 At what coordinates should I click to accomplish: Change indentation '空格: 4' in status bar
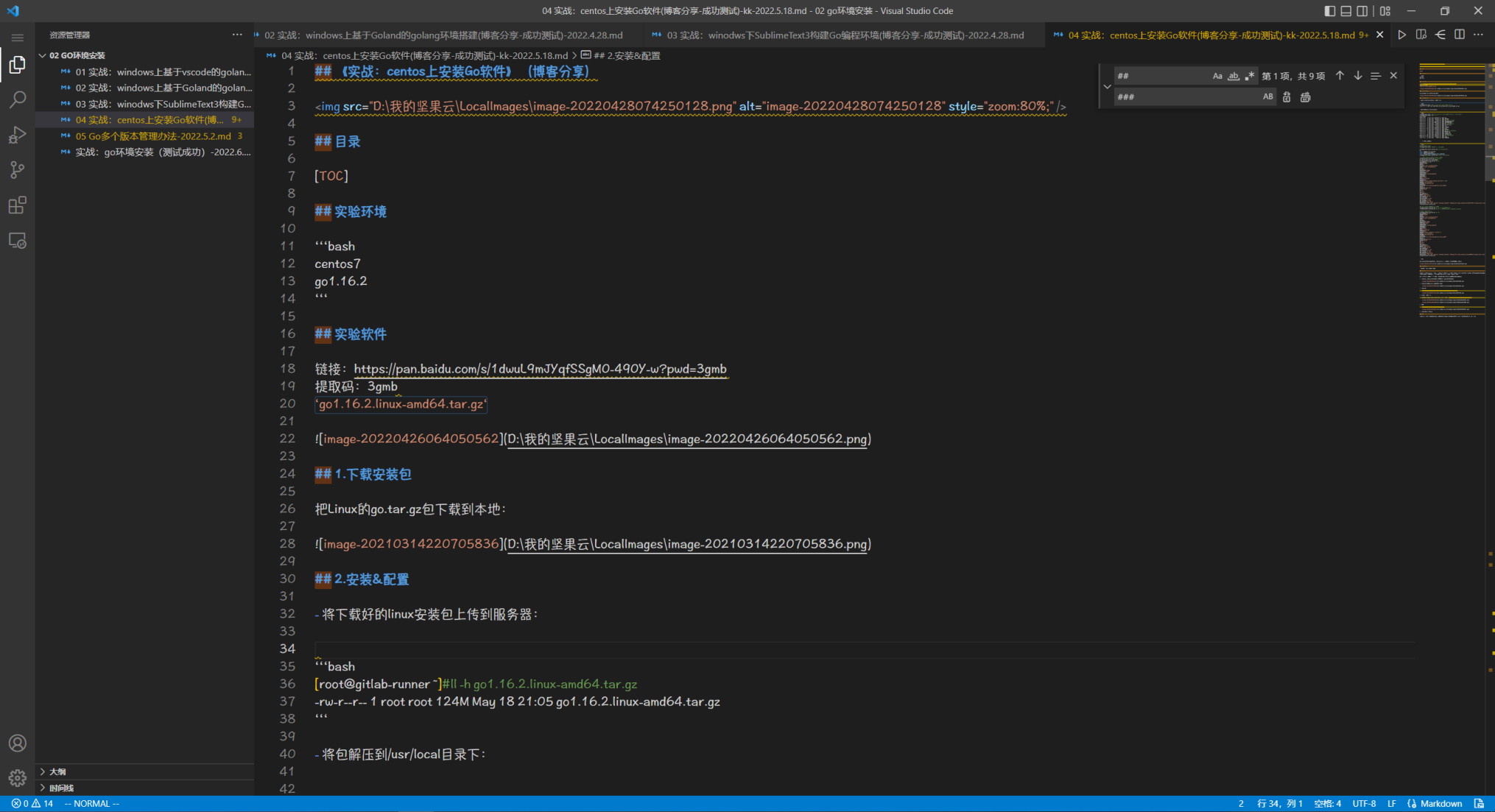(1327, 804)
